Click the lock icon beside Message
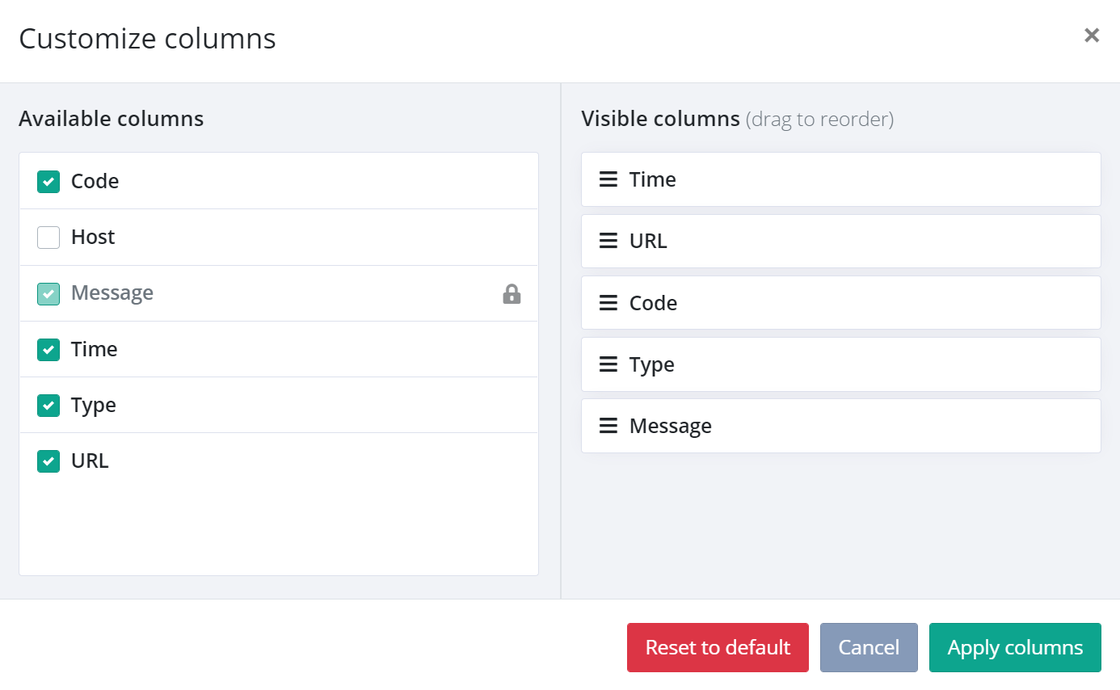Screen dimensions: 1120x690 click(511, 294)
